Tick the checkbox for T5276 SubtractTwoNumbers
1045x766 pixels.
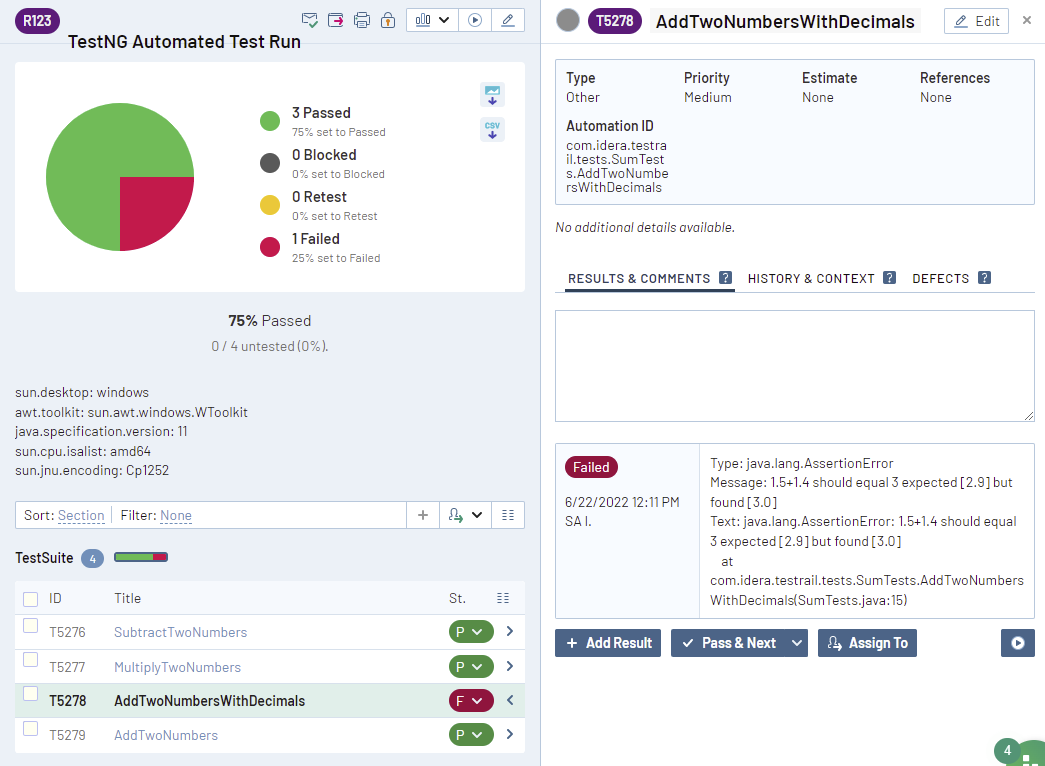30,626
